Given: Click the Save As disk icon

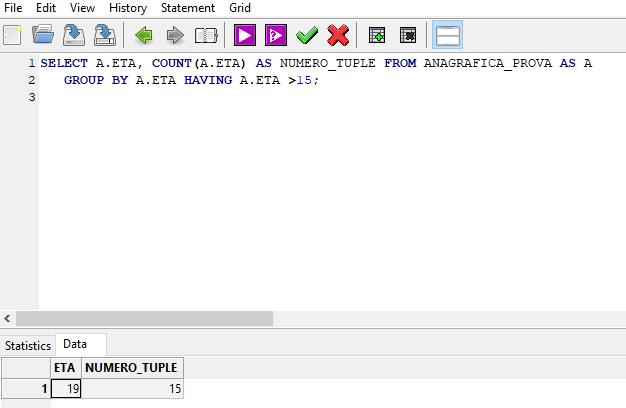Looking at the screenshot, I should pos(105,35).
